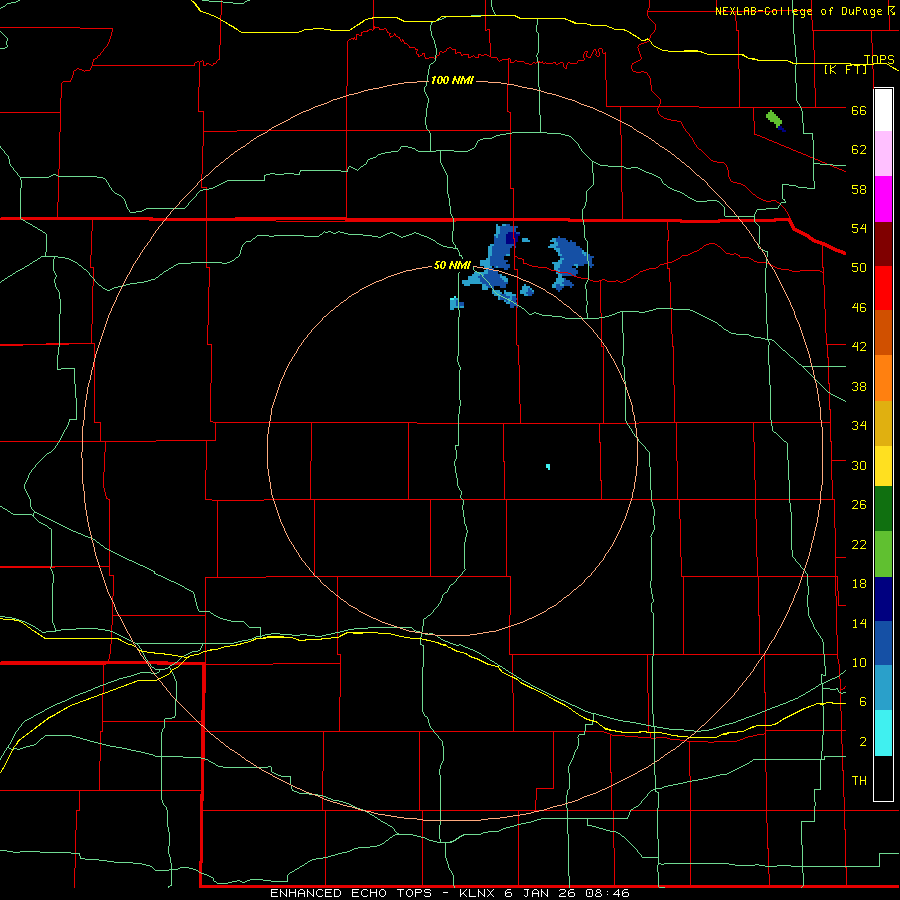Image resolution: width=900 pixels, height=900 pixels.
Task: Click the 'ENHANCED ECHO TOPS' caption text
Action: tap(351, 893)
